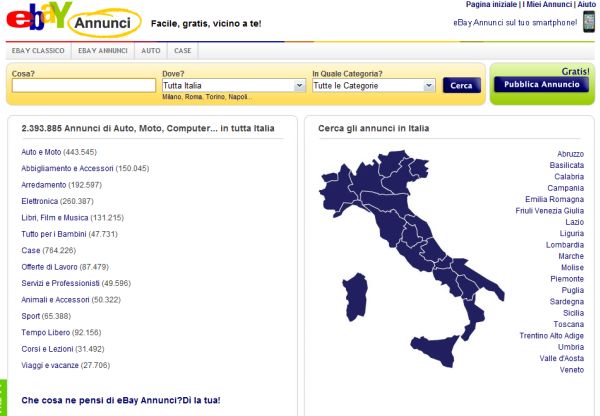Open the Aiuto help link
This screenshot has width=600, height=416.
coord(587,4)
